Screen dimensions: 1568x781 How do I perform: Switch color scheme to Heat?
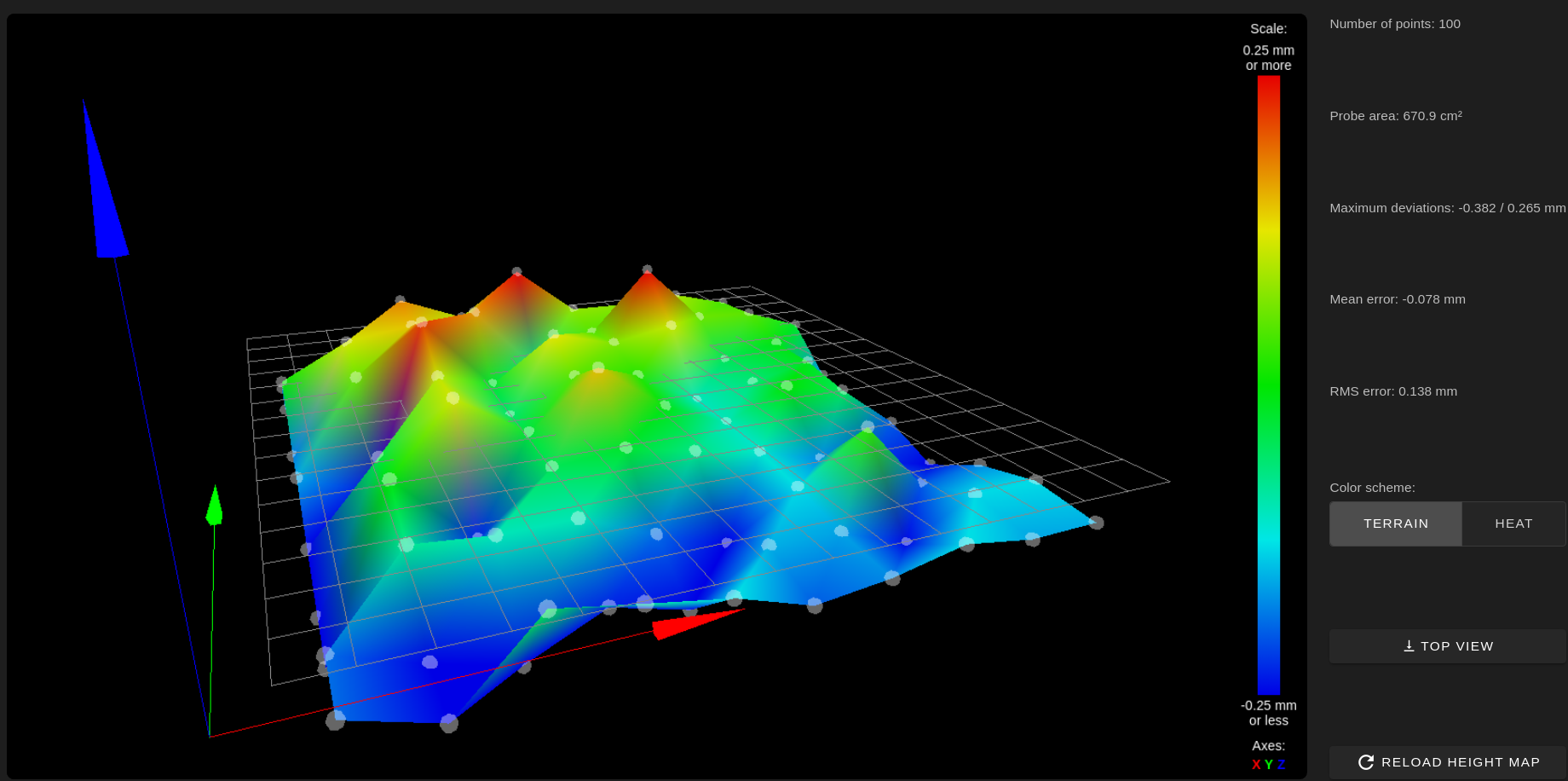click(x=1513, y=524)
